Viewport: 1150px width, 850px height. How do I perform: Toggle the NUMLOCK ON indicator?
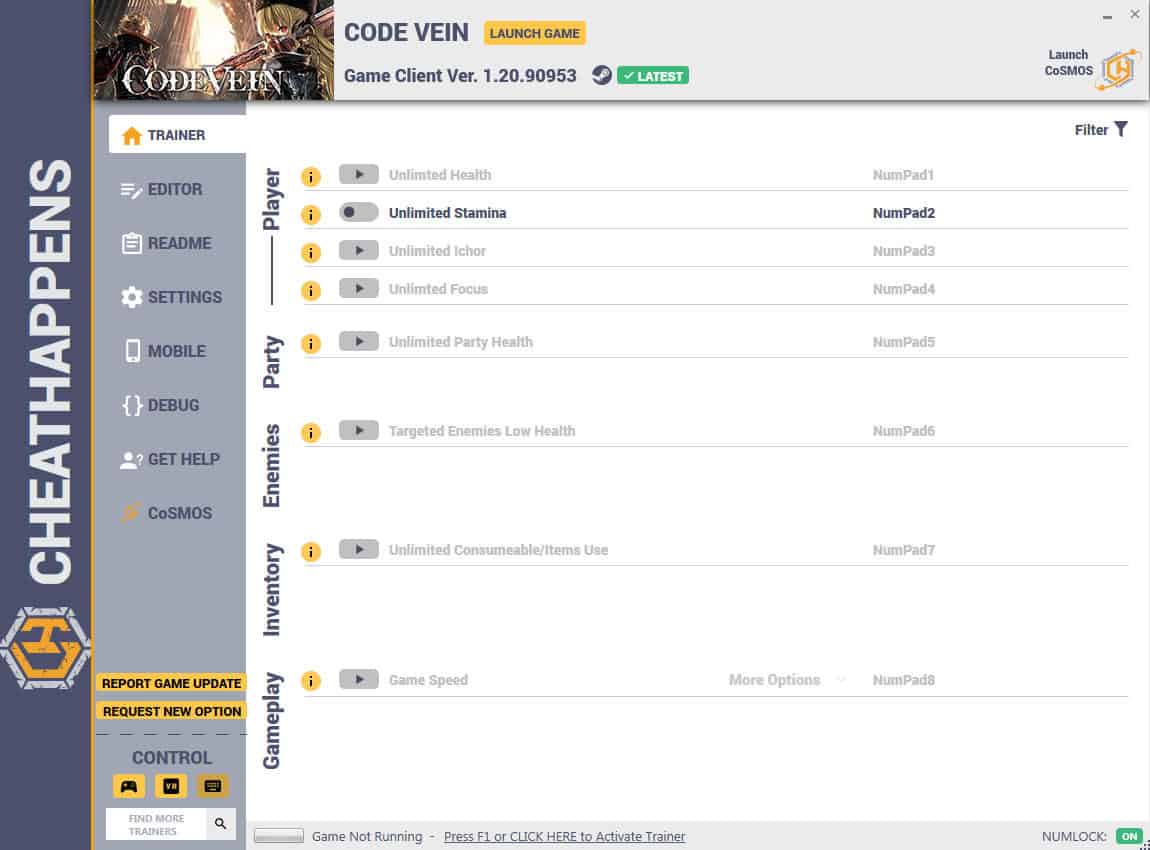pos(1129,836)
